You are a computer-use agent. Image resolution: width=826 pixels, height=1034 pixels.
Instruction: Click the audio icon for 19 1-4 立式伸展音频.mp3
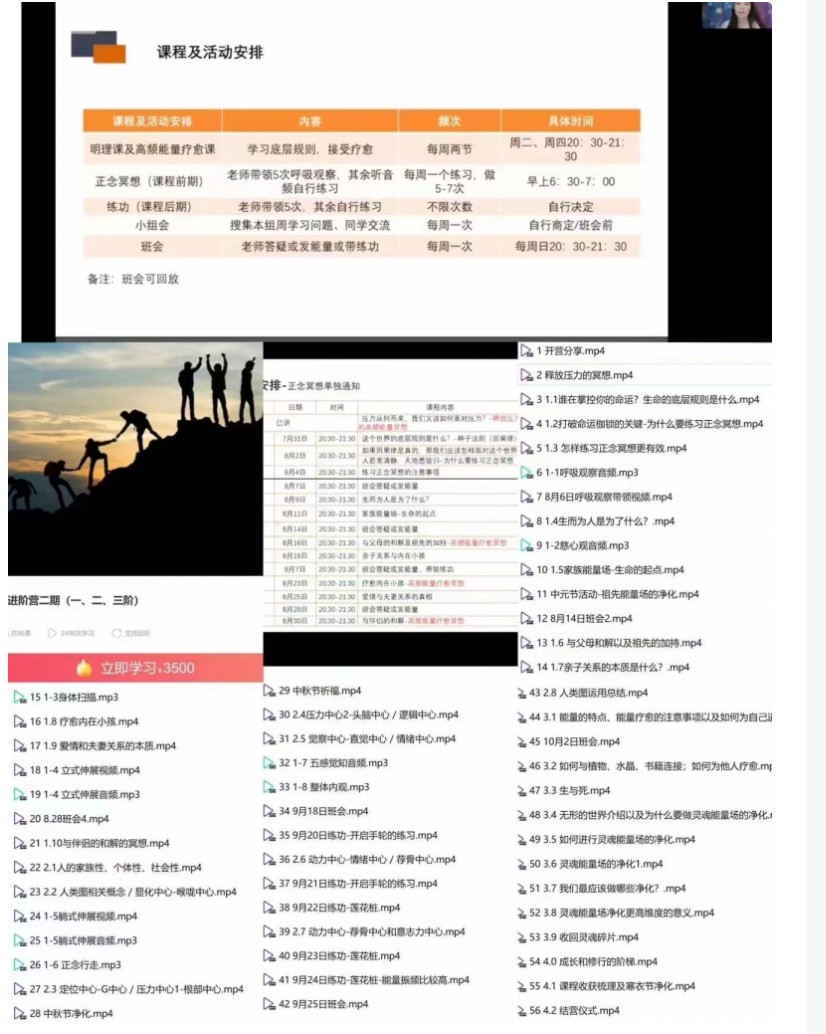pos(20,795)
